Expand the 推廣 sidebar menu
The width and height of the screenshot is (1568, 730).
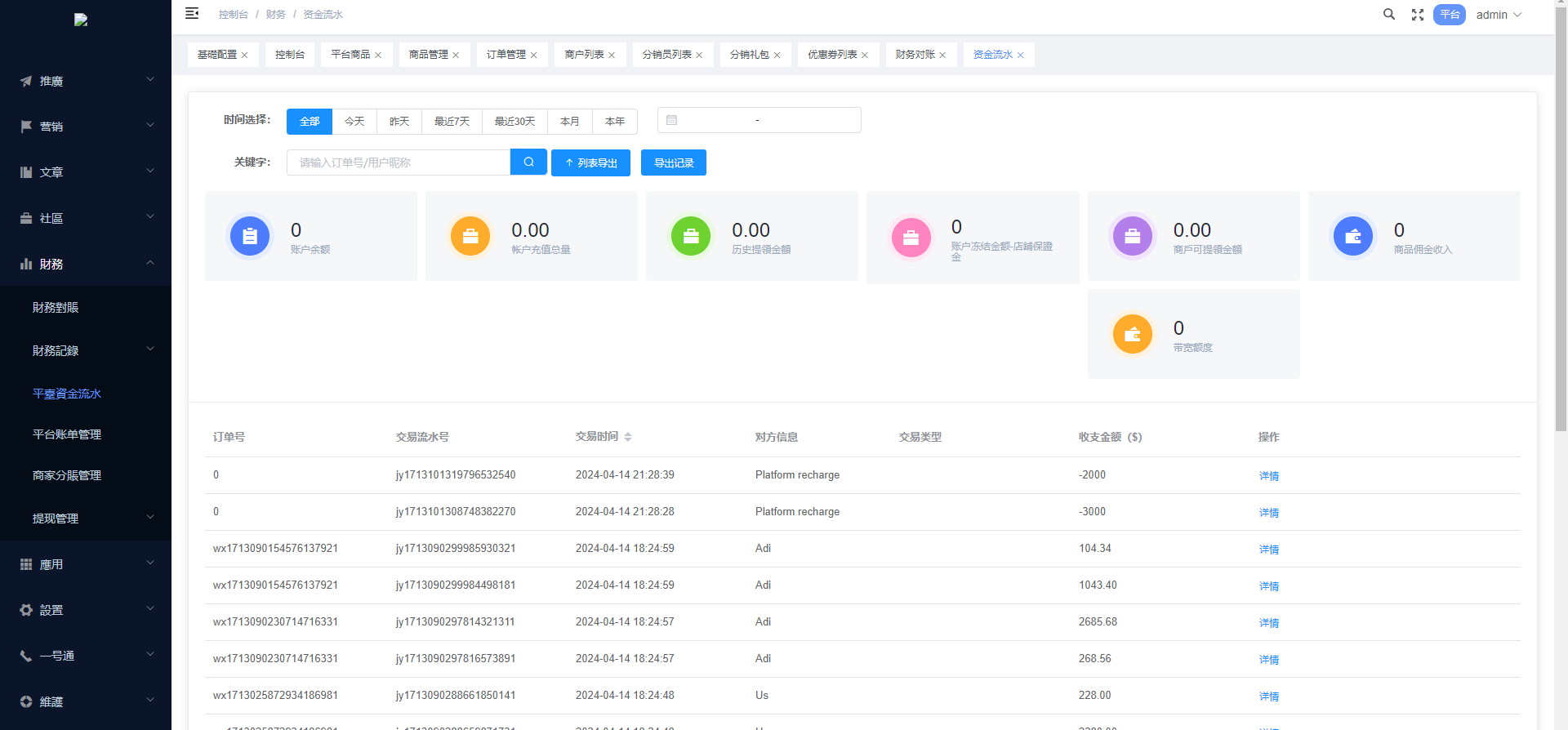tap(86, 81)
